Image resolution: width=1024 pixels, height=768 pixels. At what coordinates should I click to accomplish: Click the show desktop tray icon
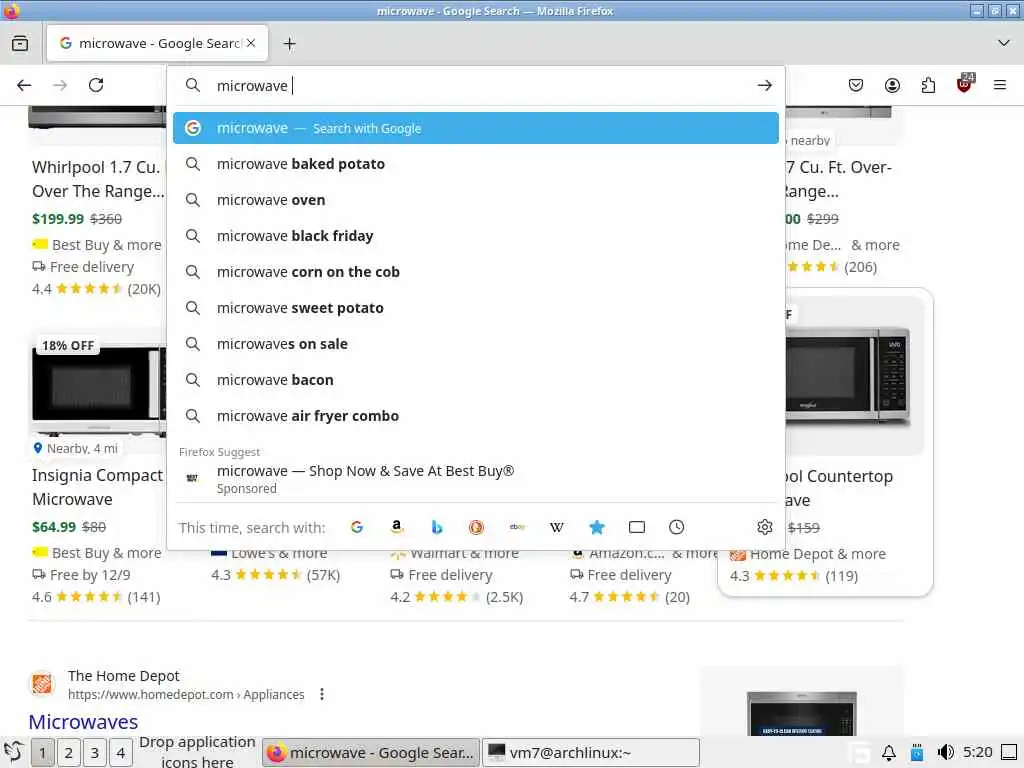[x=1009, y=752]
